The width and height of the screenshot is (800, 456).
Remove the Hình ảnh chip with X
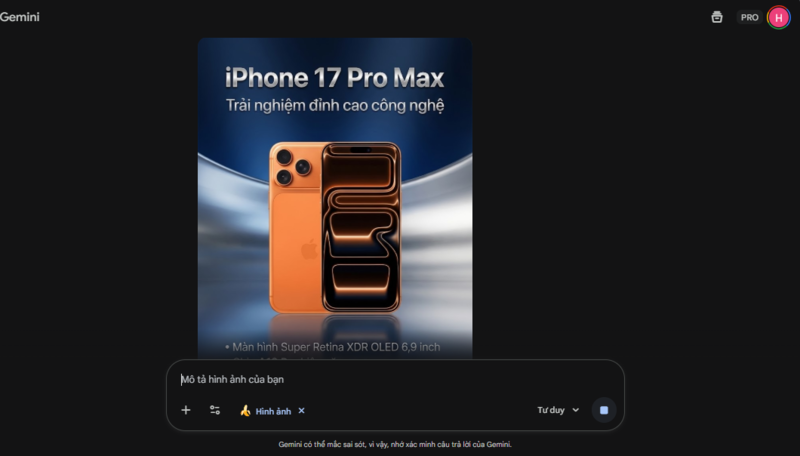[x=302, y=411]
